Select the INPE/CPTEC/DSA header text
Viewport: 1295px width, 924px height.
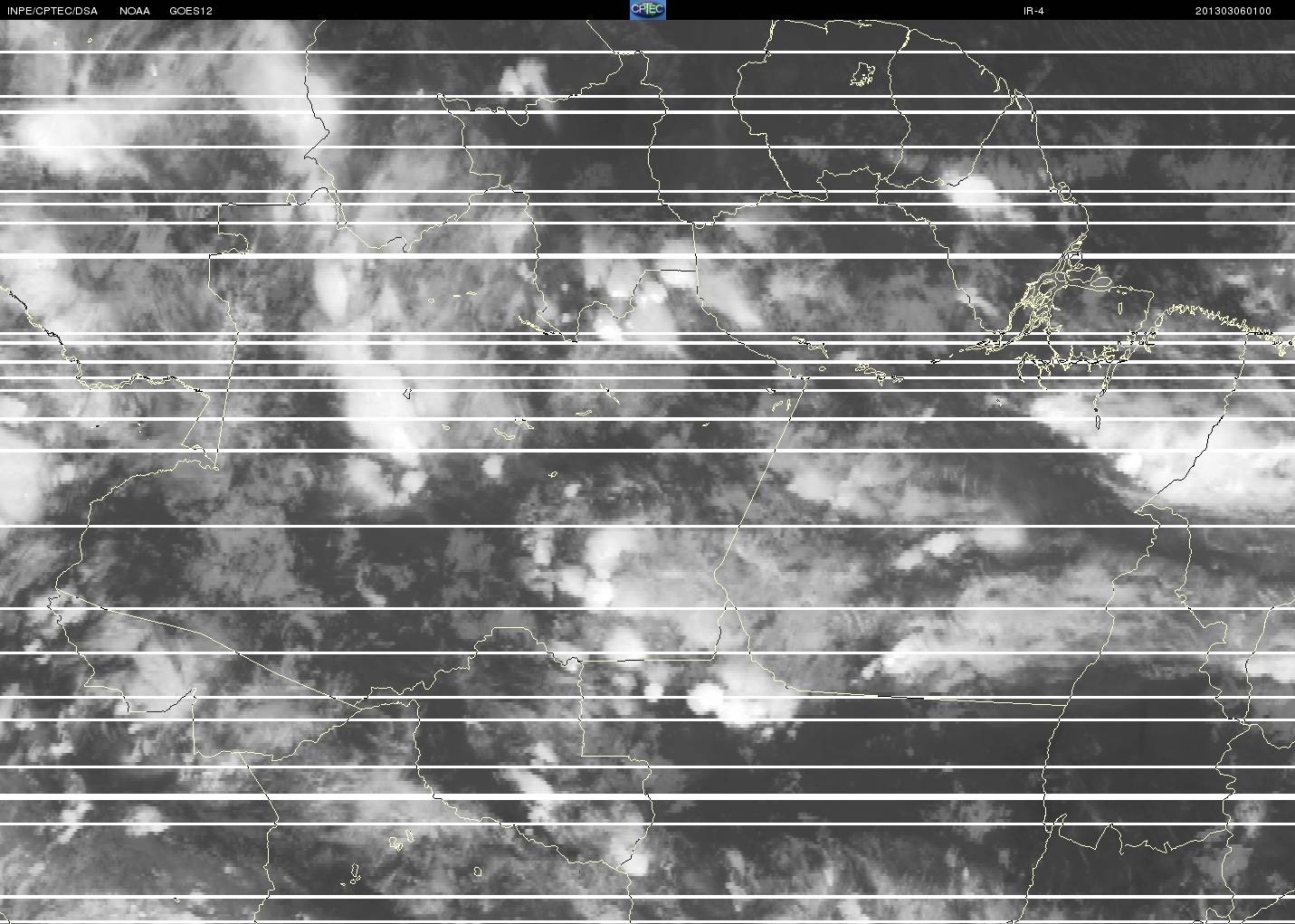pyautogui.click(x=52, y=11)
